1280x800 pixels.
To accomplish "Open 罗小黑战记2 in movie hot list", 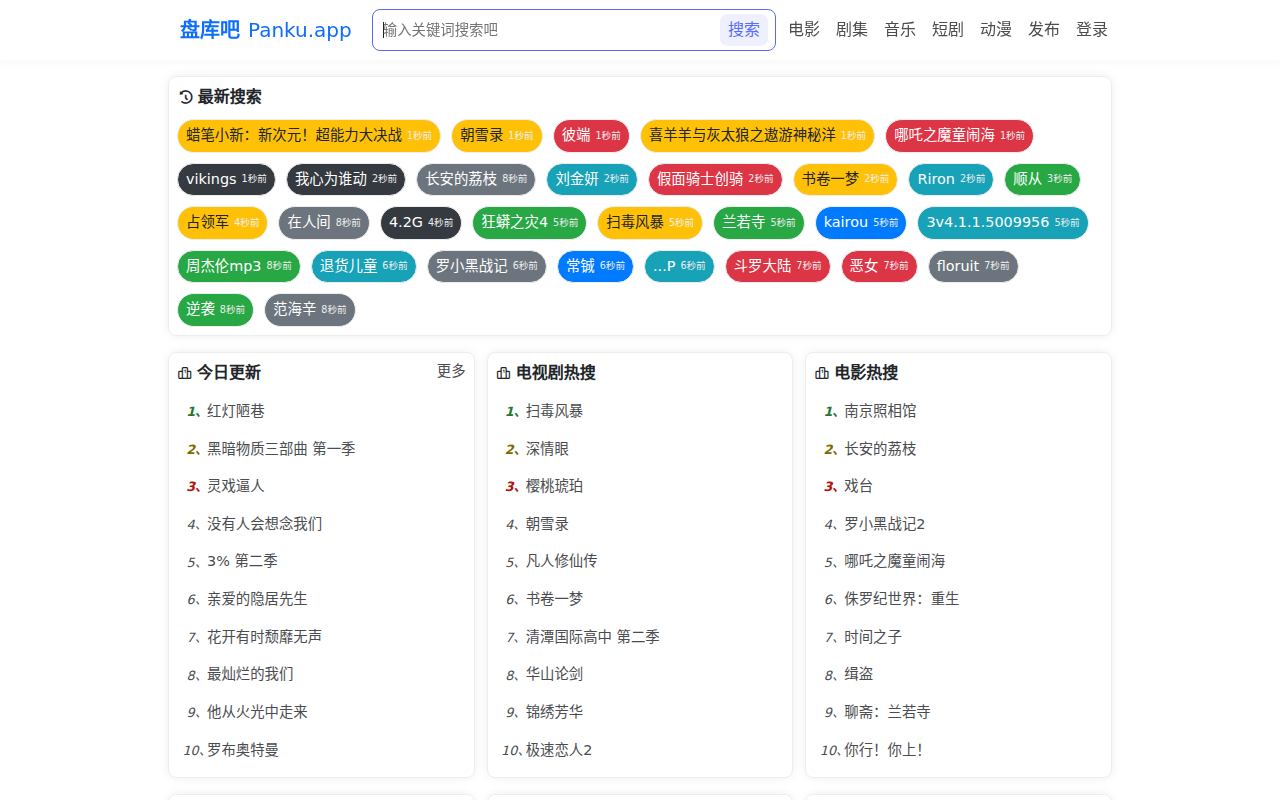I will 885,524.
